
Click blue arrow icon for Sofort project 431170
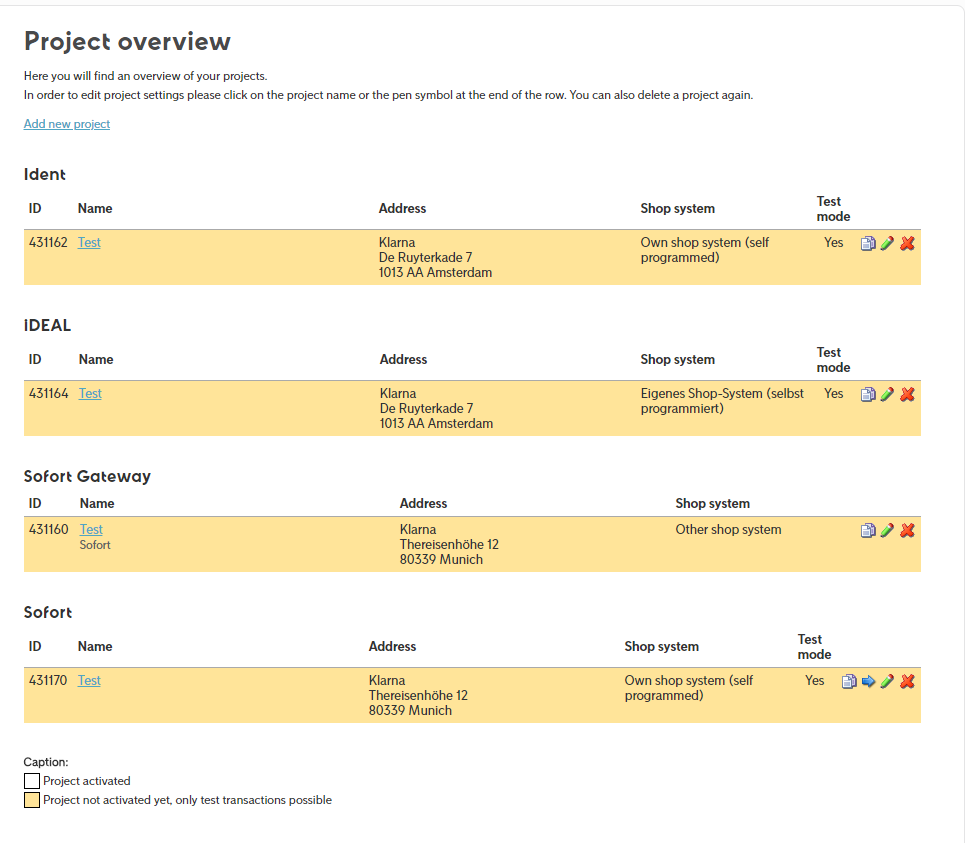click(868, 681)
